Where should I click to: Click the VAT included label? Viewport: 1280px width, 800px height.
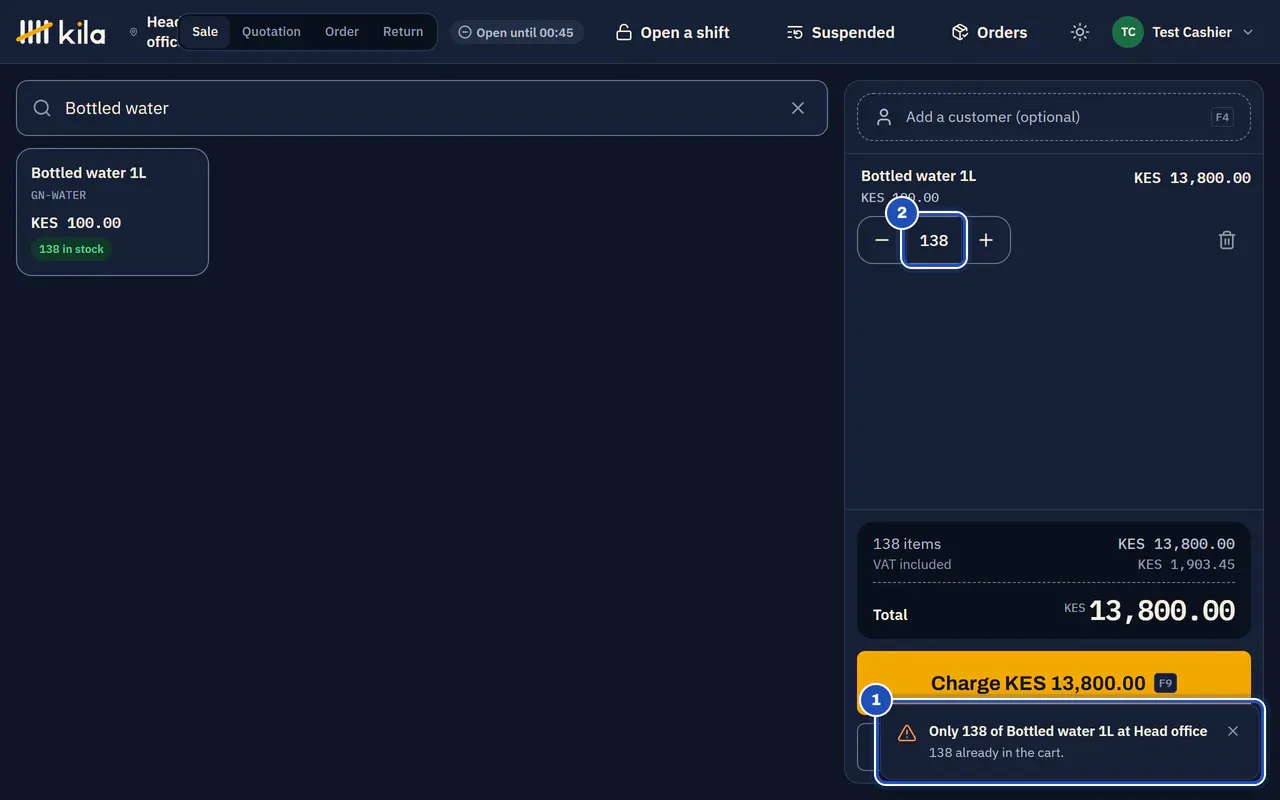click(912, 564)
